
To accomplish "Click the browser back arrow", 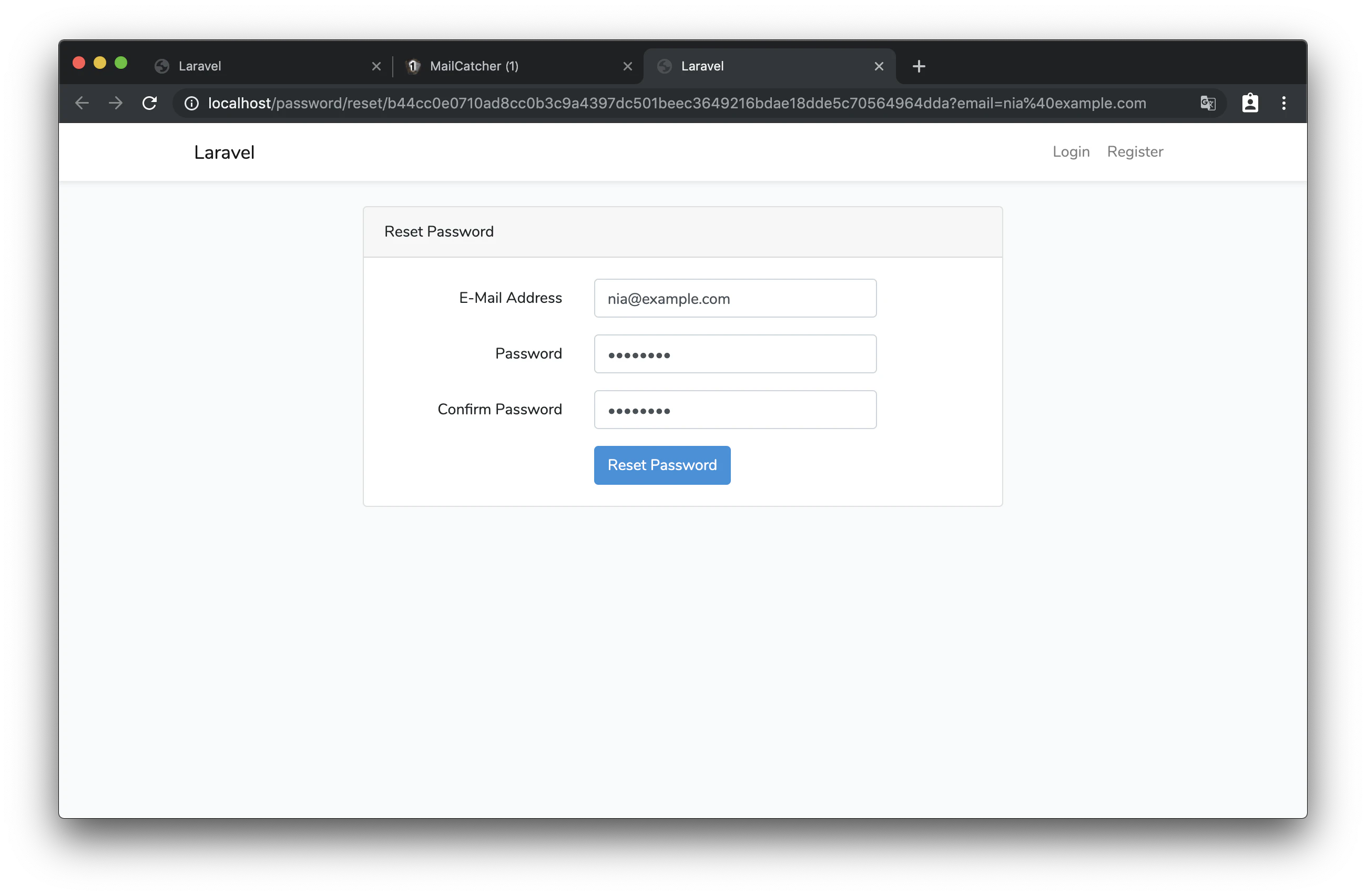I will tap(82, 103).
